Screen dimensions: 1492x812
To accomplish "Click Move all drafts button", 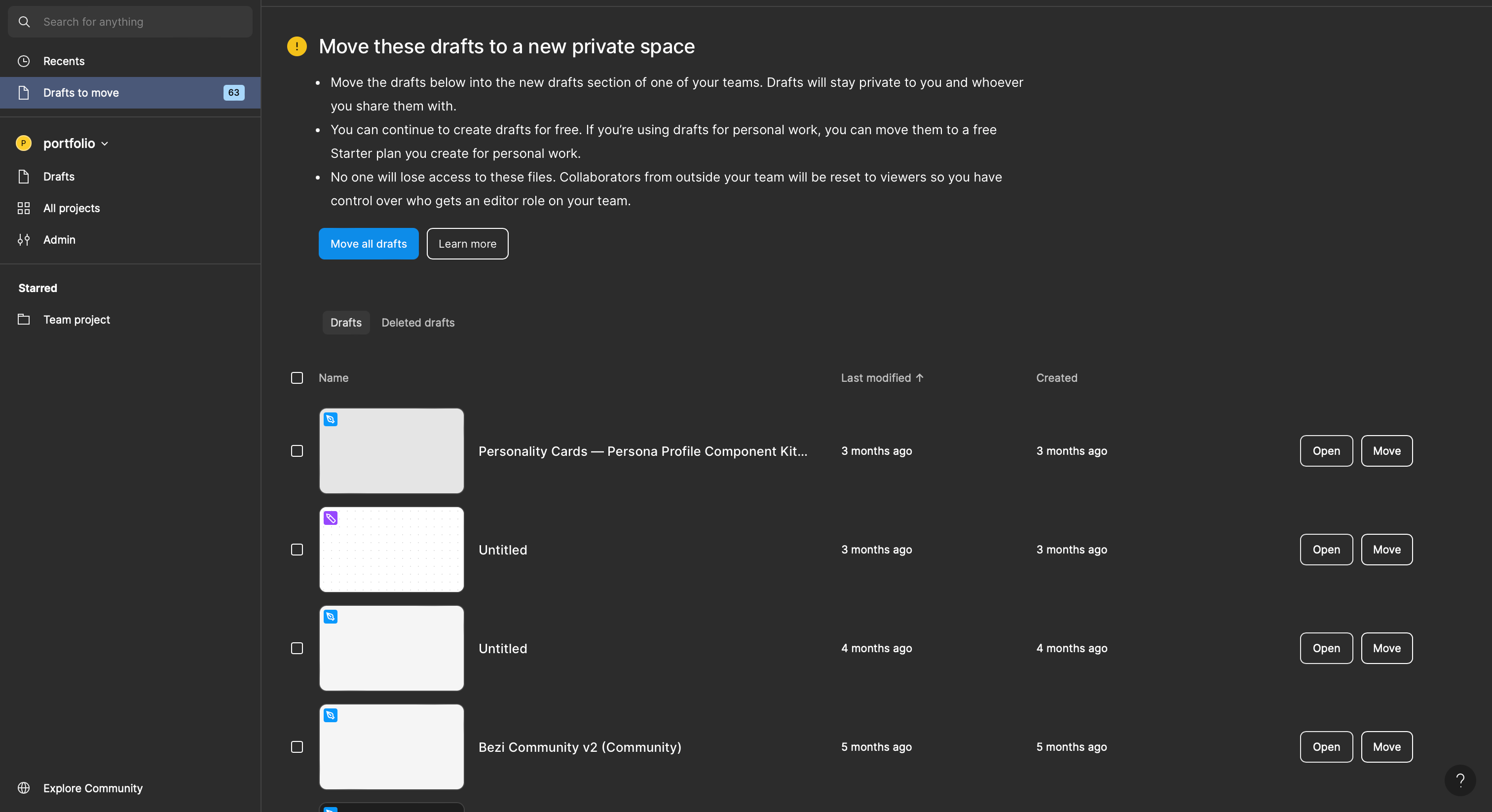I will (368, 243).
